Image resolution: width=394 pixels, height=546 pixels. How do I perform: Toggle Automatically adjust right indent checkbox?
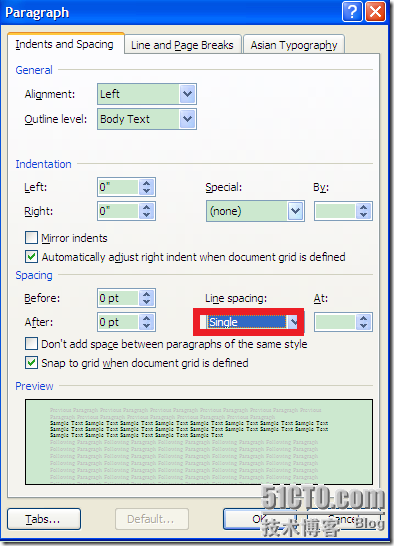31,257
